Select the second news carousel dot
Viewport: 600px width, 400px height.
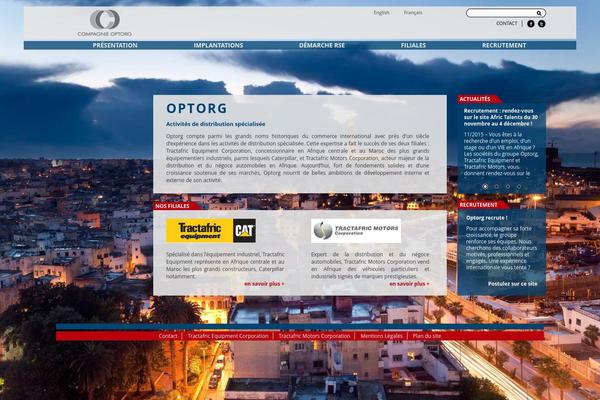pyautogui.click(x=497, y=186)
